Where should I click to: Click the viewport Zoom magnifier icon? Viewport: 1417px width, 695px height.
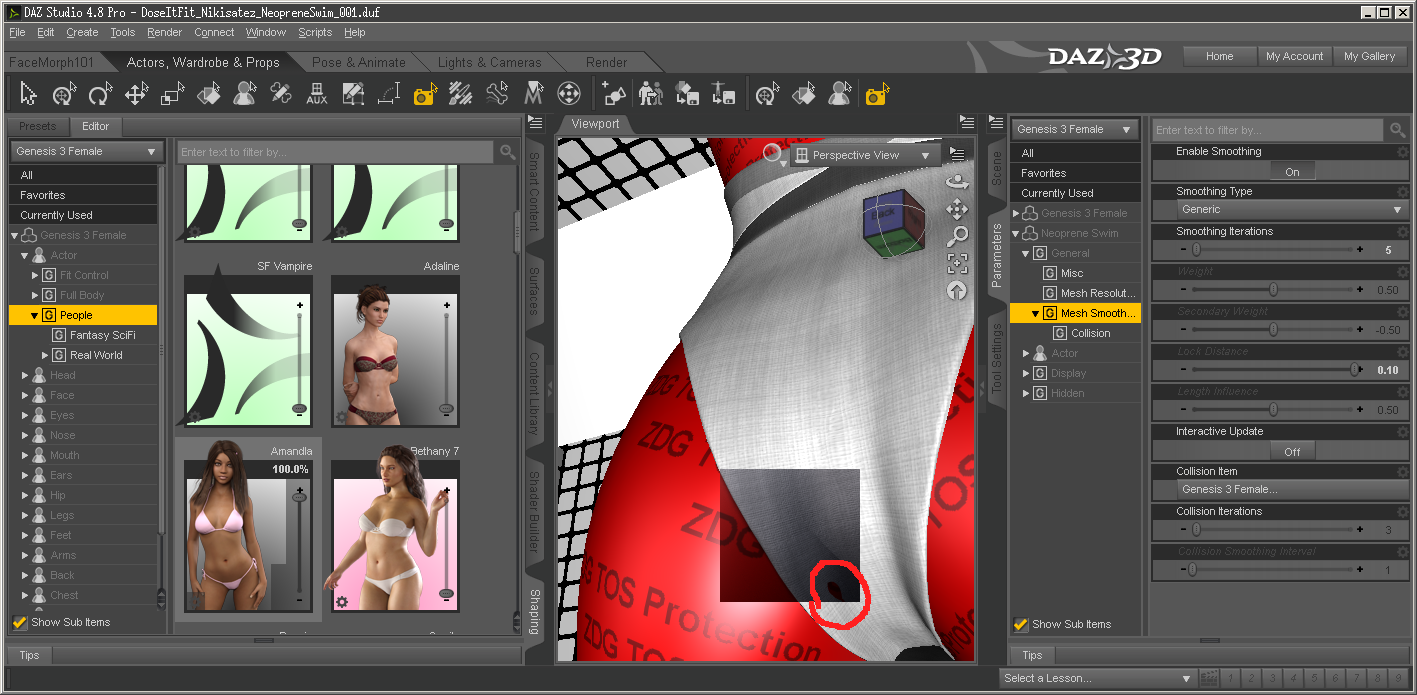pyautogui.click(x=957, y=236)
